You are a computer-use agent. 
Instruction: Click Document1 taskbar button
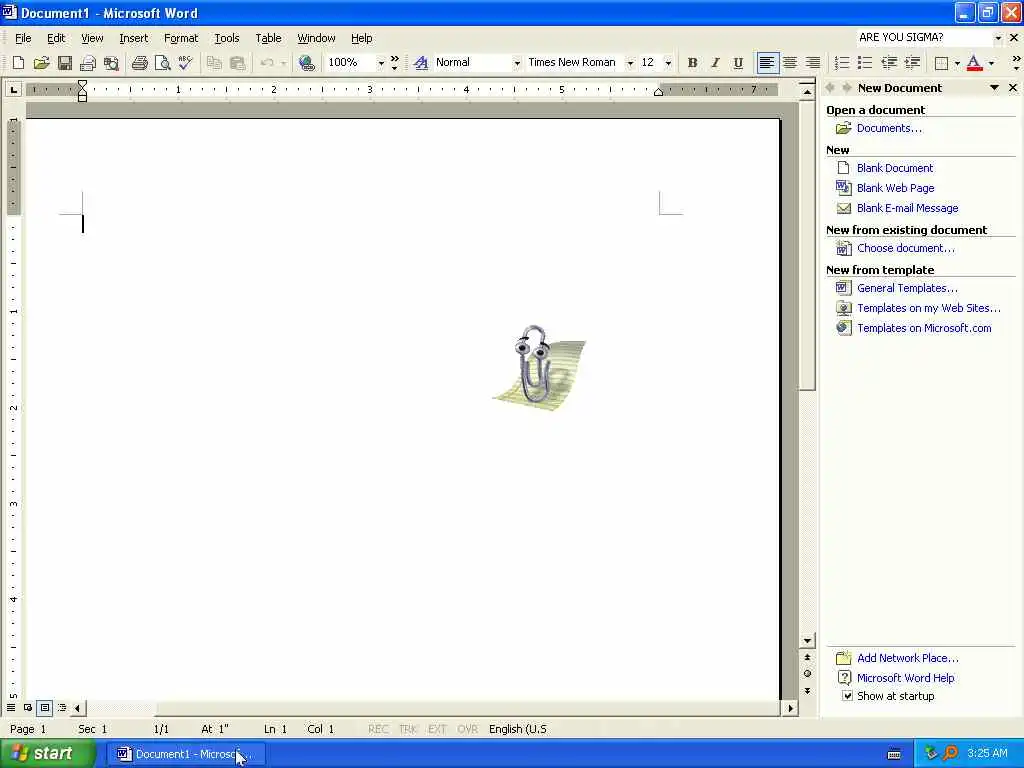click(186, 754)
